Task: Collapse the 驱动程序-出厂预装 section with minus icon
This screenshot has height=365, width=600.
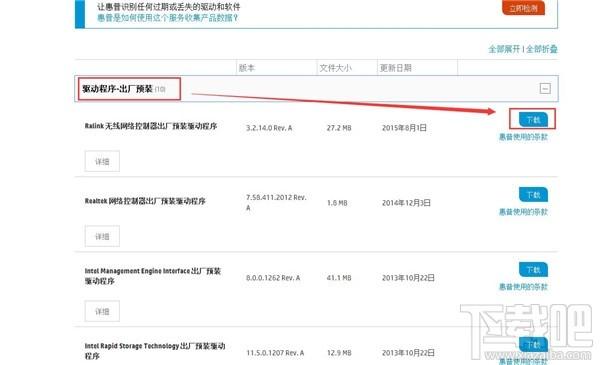Action: coord(545,89)
